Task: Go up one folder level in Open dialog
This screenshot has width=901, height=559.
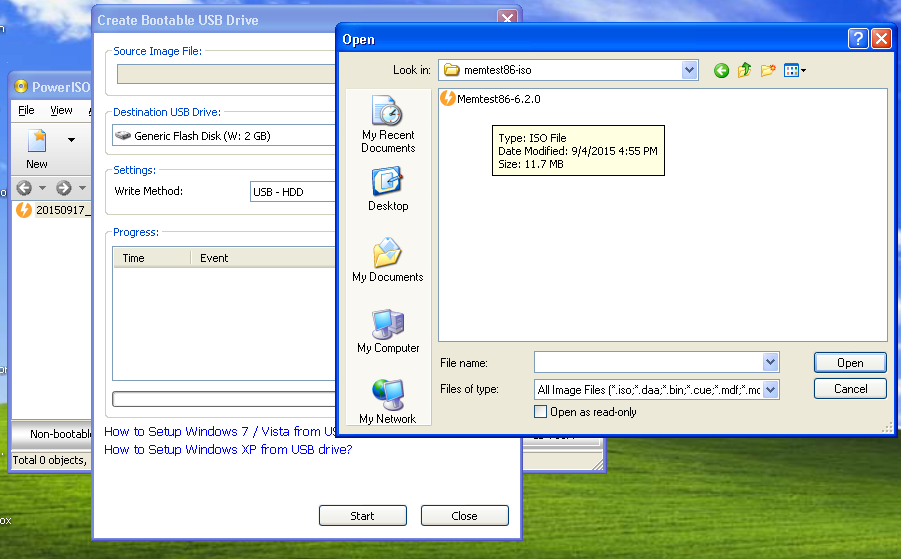Action: 745,70
